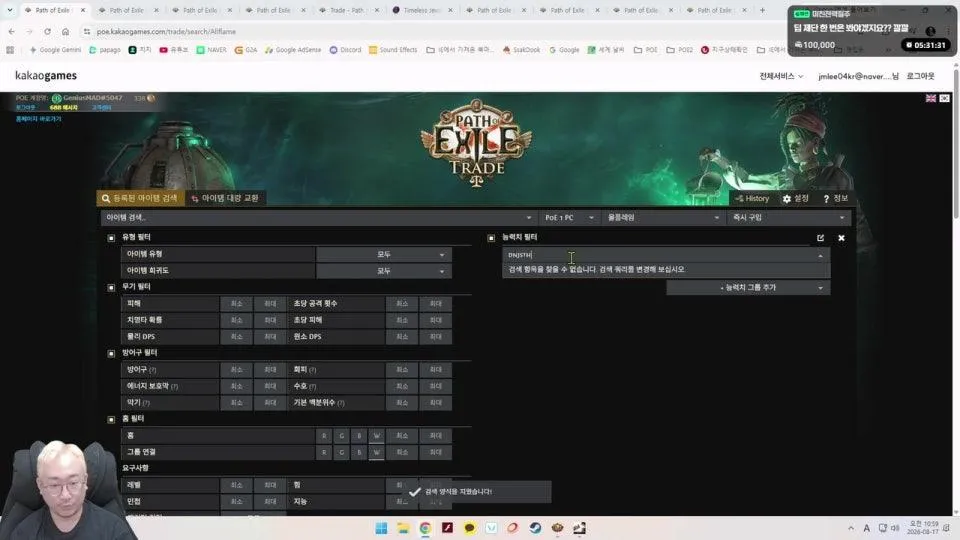Open the History tab

[x=752, y=198]
